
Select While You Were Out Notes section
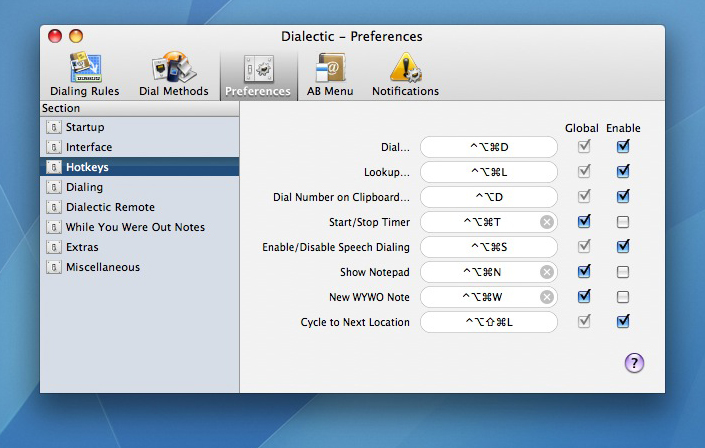tap(139, 227)
